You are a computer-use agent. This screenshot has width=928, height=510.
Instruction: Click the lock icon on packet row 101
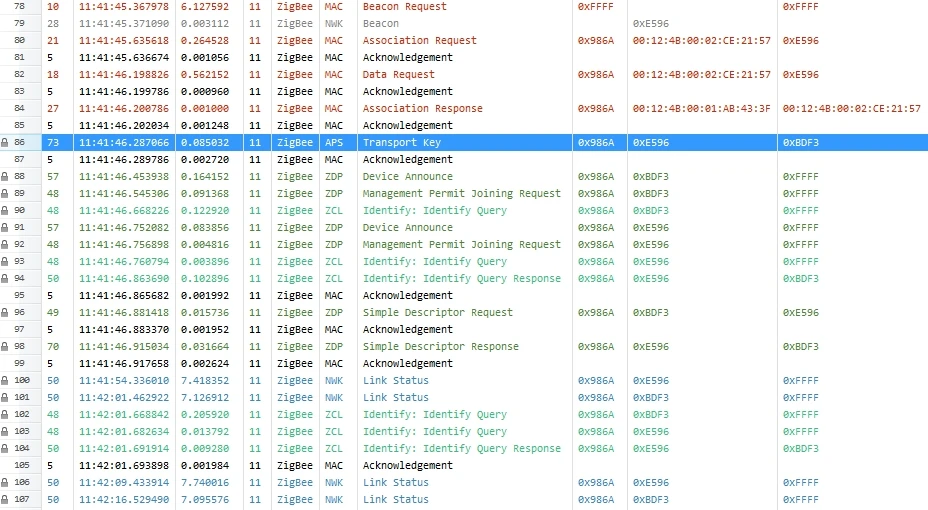coord(5,398)
